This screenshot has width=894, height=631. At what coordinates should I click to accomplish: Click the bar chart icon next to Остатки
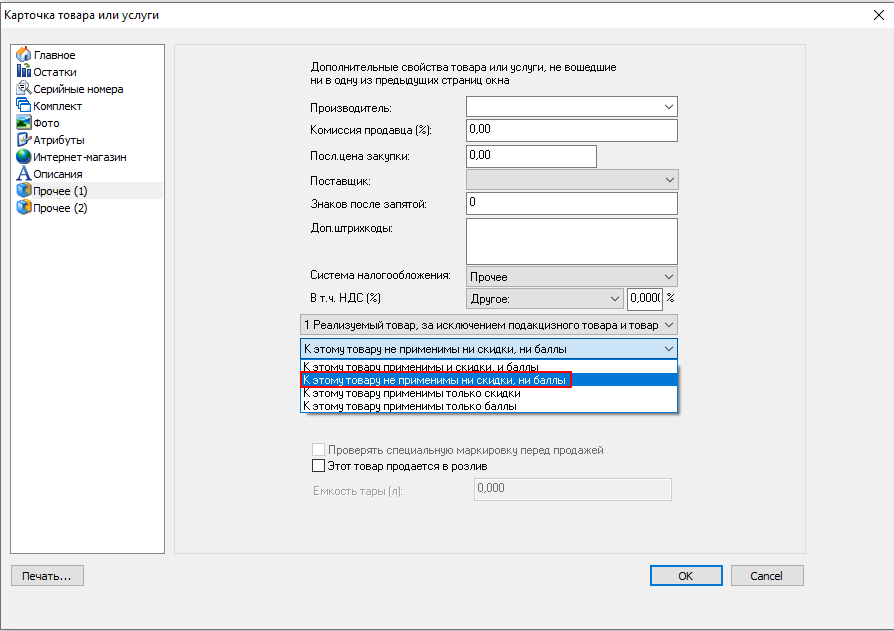pyautogui.click(x=23, y=71)
